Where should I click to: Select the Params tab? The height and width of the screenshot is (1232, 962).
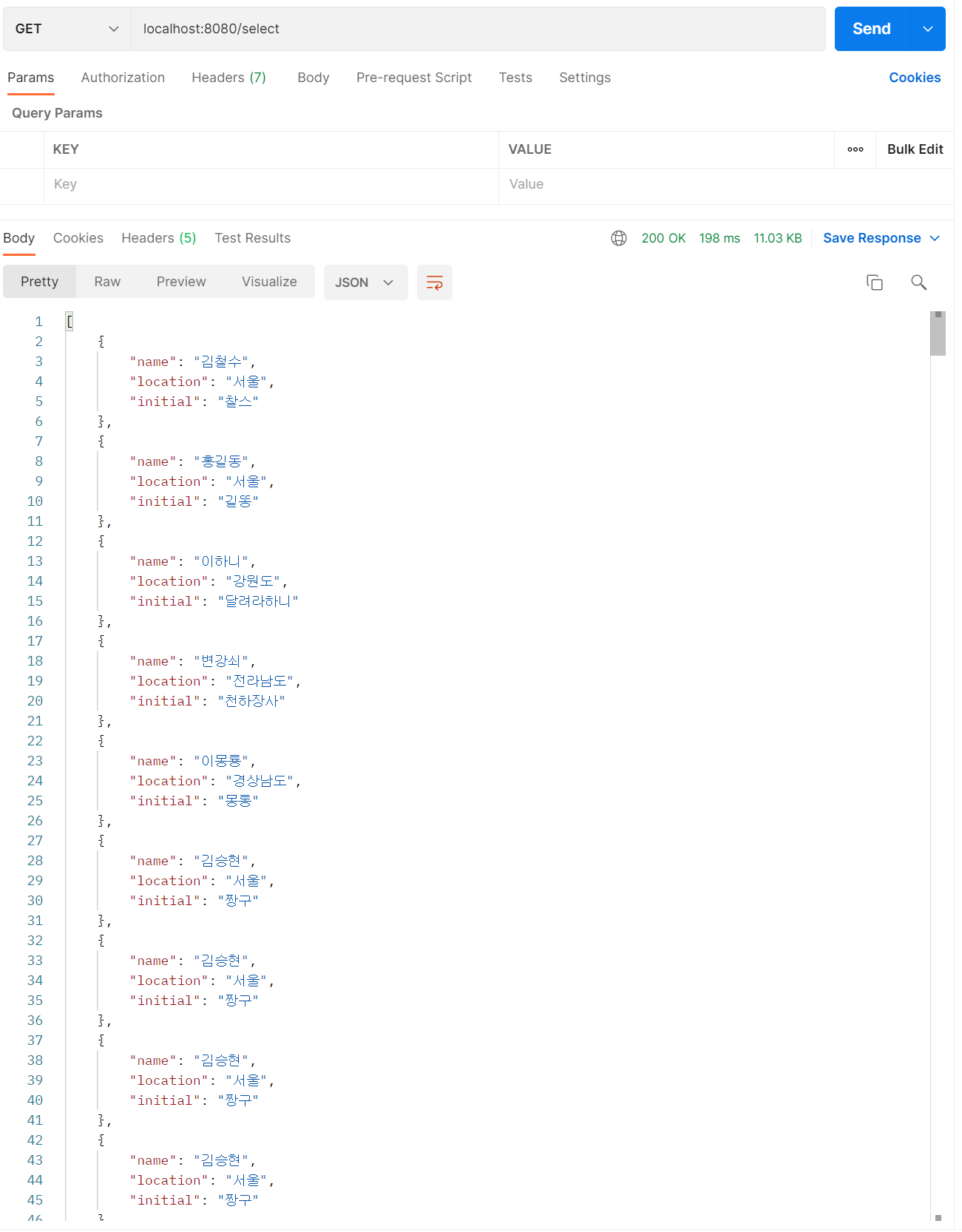[31, 78]
